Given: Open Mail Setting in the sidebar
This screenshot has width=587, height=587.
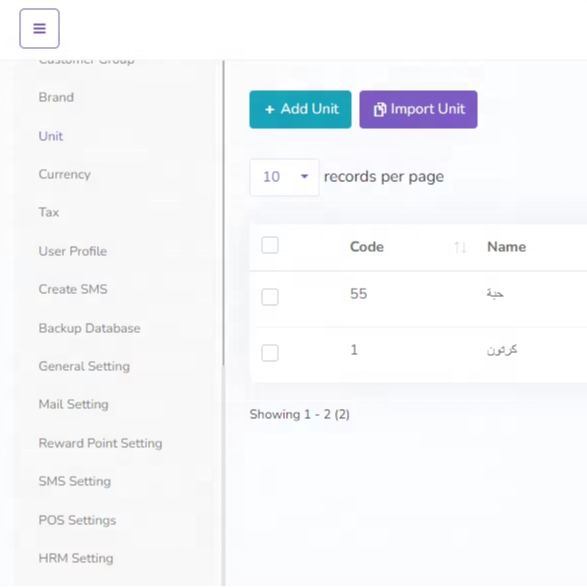Looking at the screenshot, I should 74,404.
